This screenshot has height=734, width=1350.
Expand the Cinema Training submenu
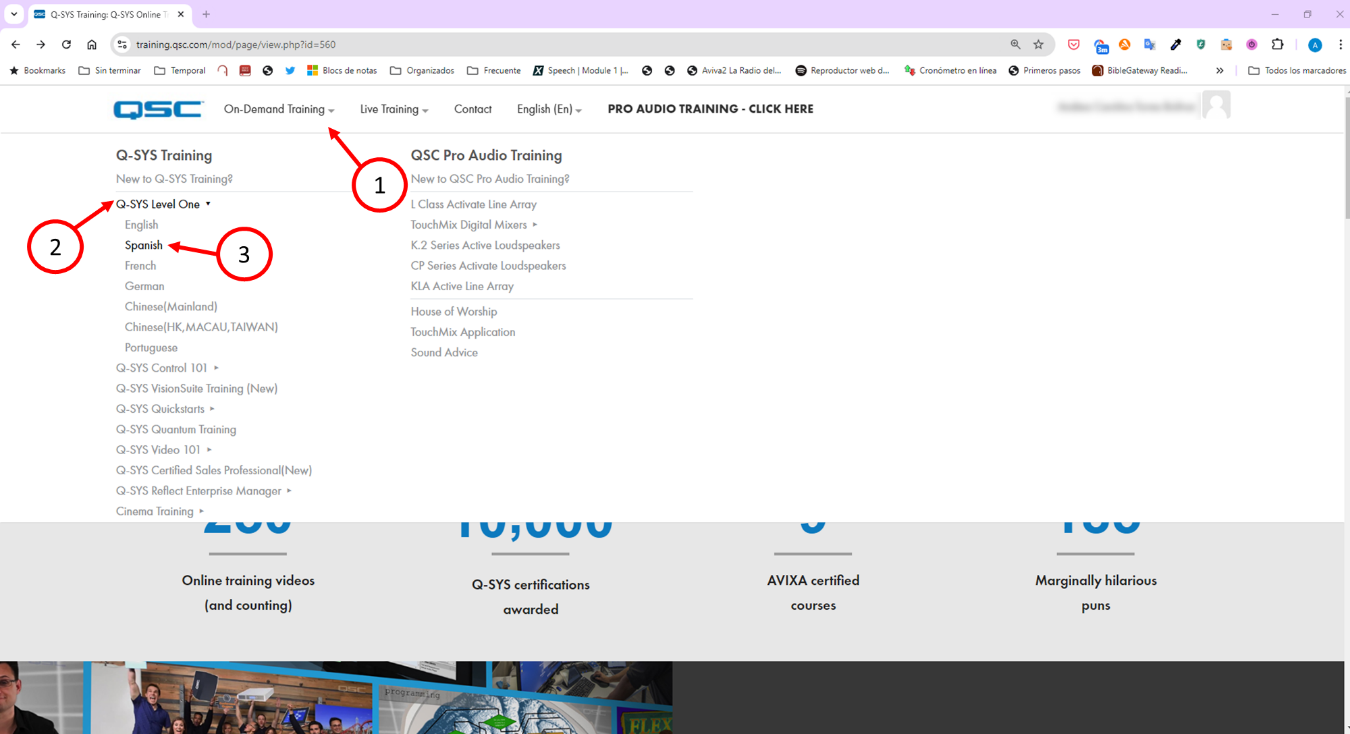pos(160,511)
